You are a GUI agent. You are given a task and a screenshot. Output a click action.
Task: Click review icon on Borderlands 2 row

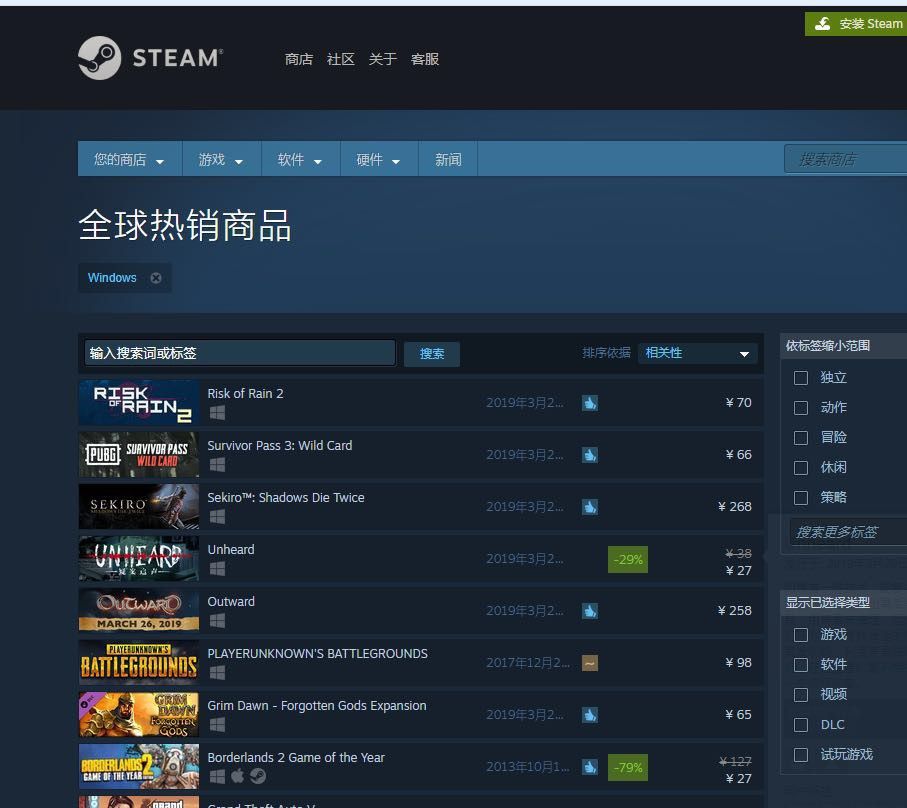(x=590, y=767)
